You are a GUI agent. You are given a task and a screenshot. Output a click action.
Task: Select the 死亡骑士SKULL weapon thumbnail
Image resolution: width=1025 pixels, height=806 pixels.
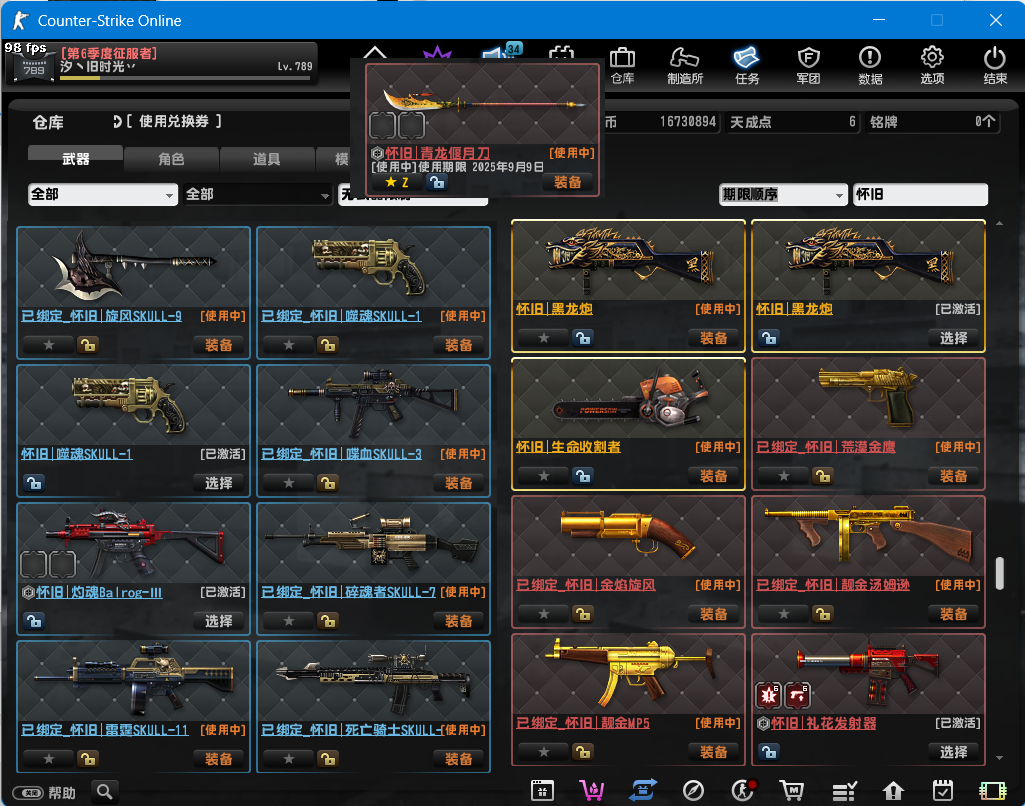[373, 680]
